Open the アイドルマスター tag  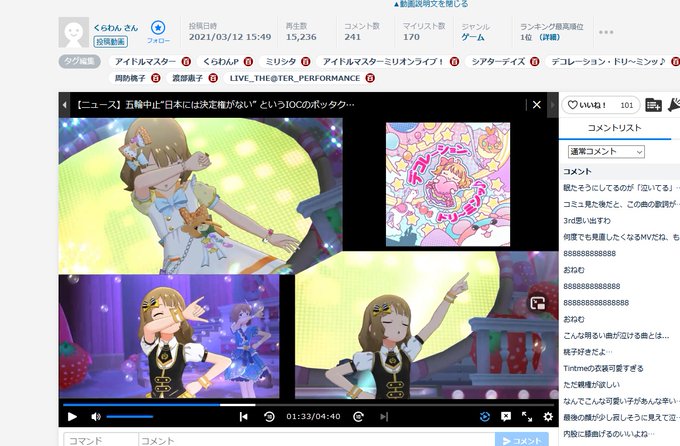point(145,62)
